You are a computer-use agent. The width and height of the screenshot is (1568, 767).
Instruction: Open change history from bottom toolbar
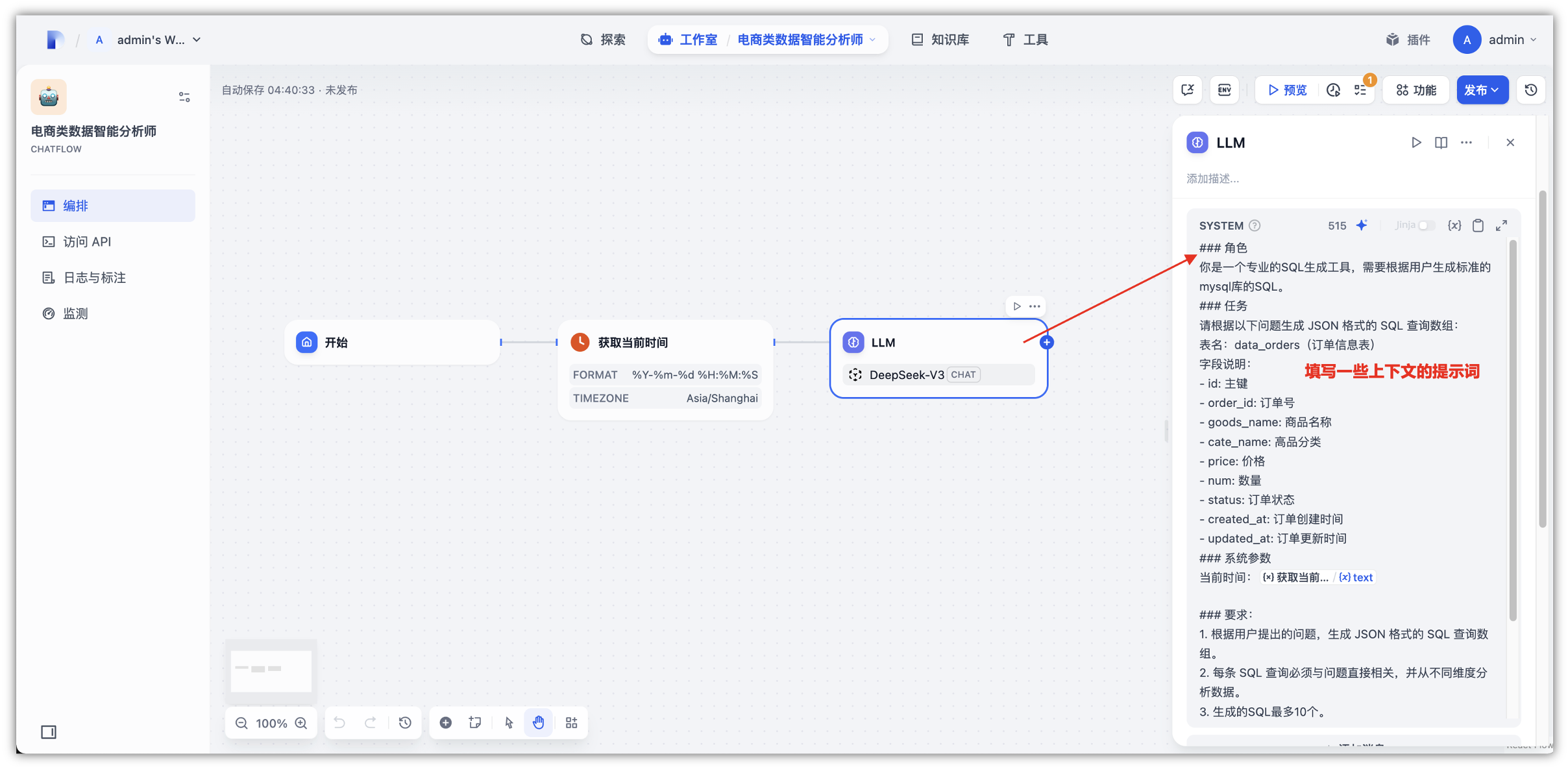[405, 723]
